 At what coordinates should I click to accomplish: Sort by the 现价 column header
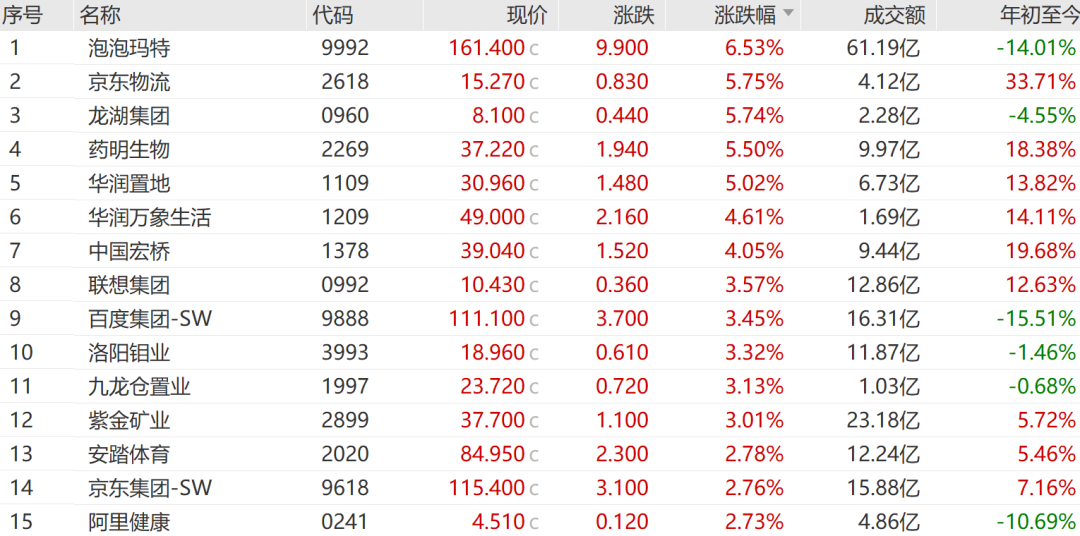[527, 14]
